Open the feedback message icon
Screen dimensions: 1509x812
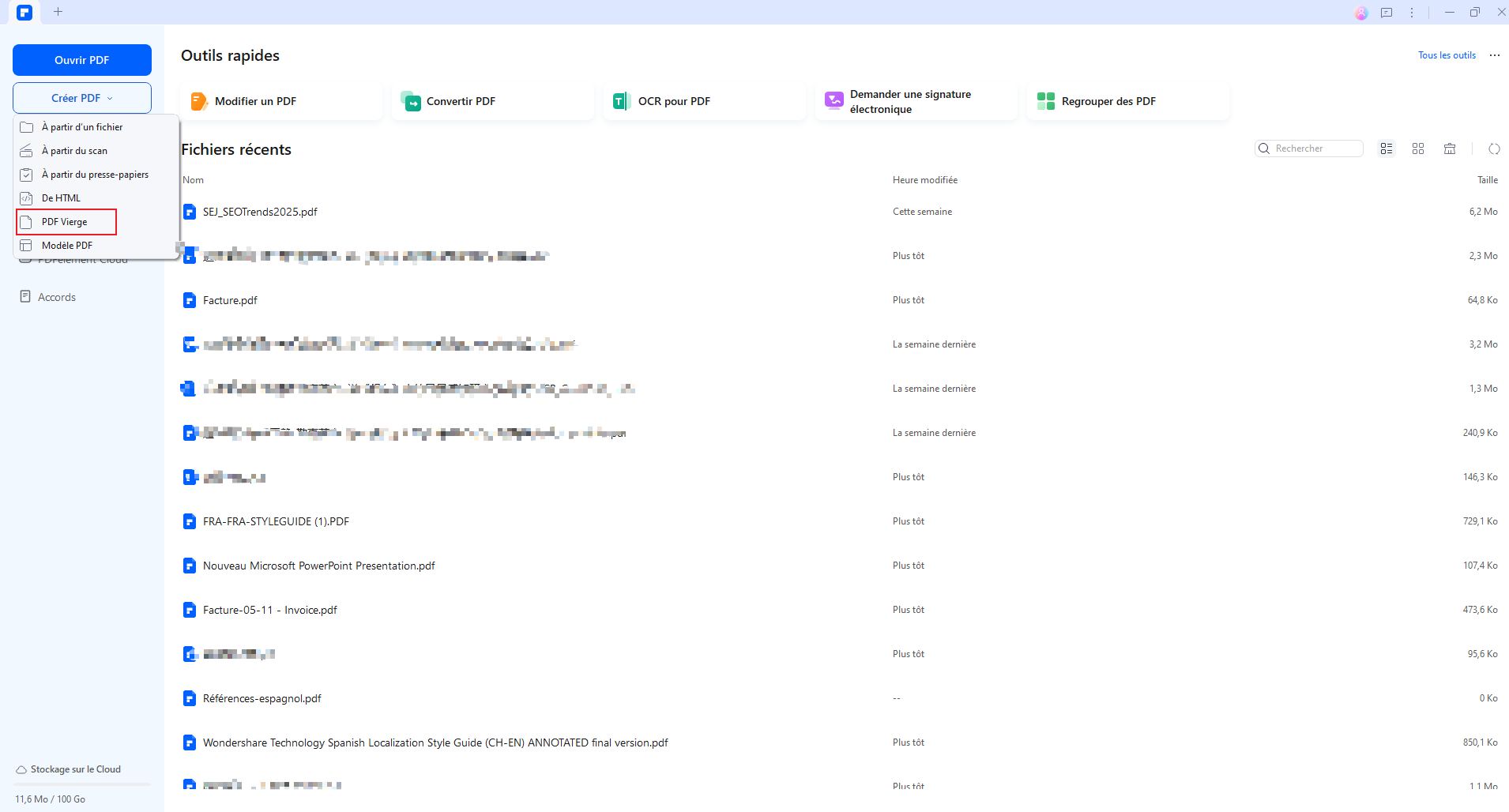tap(1387, 13)
